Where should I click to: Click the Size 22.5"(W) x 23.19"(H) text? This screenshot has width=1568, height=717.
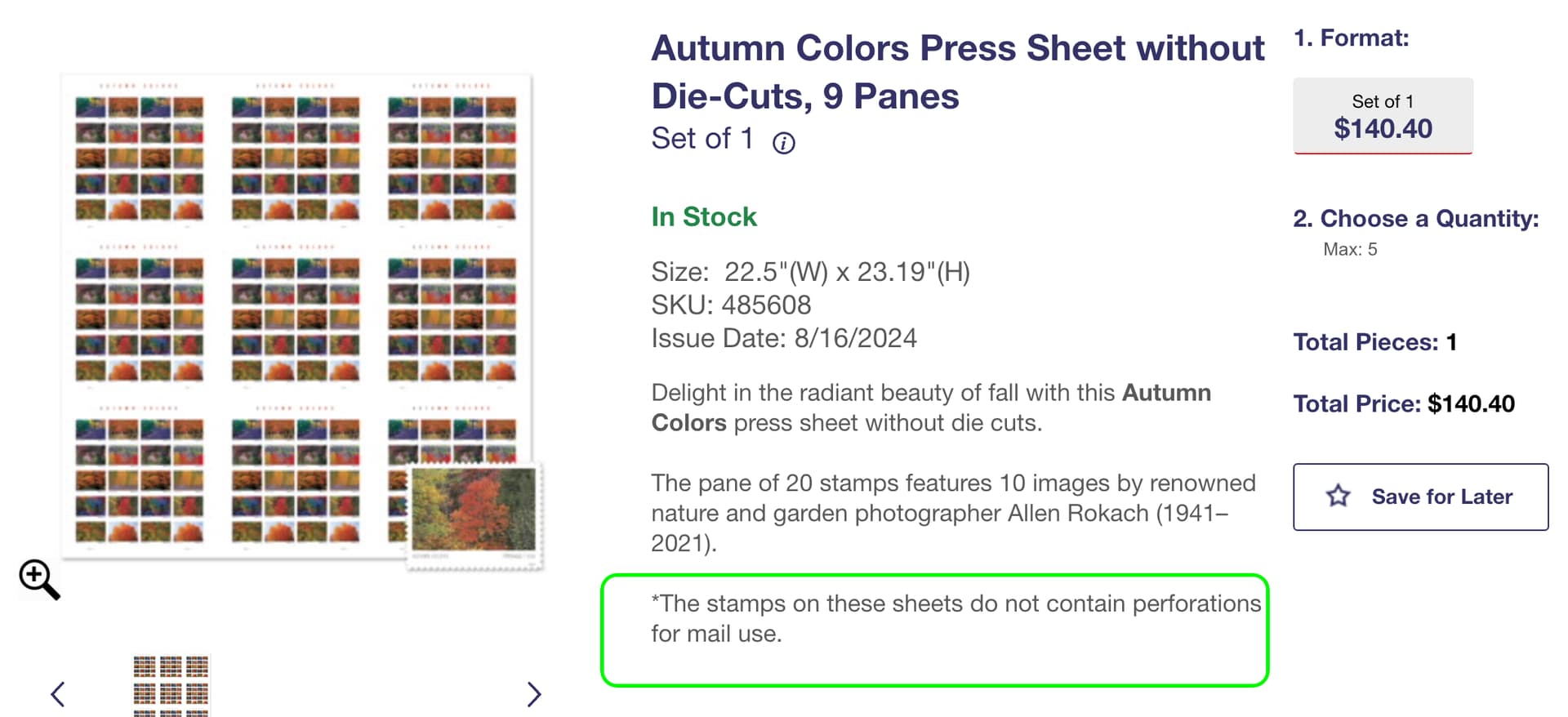point(809,272)
